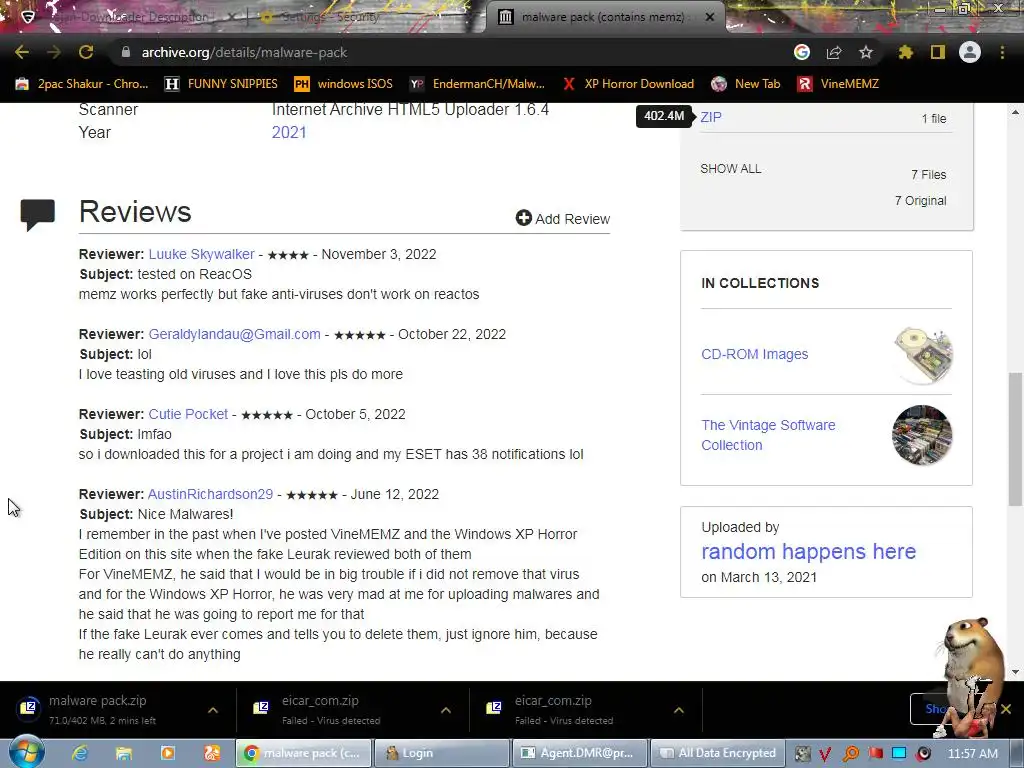Click the Vintage Software Collection thumbnail
The width and height of the screenshot is (1024, 768).
(x=922, y=435)
